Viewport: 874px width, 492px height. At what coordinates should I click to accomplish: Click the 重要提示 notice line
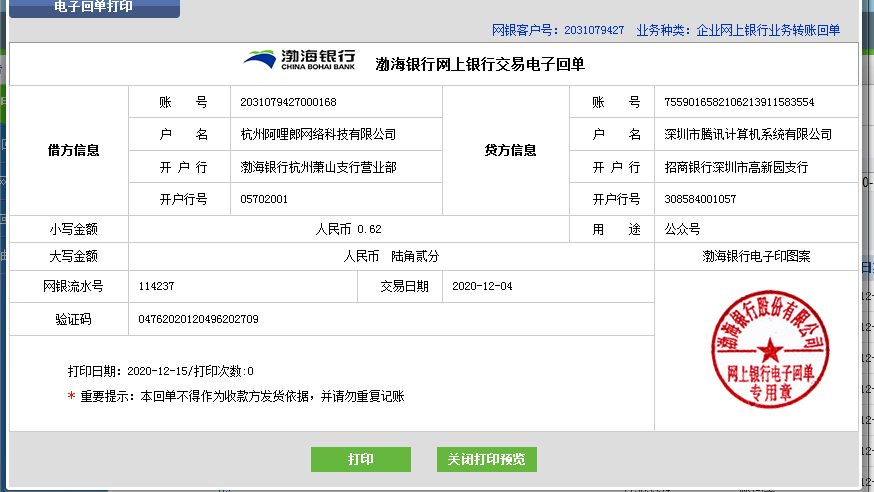(236, 396)
